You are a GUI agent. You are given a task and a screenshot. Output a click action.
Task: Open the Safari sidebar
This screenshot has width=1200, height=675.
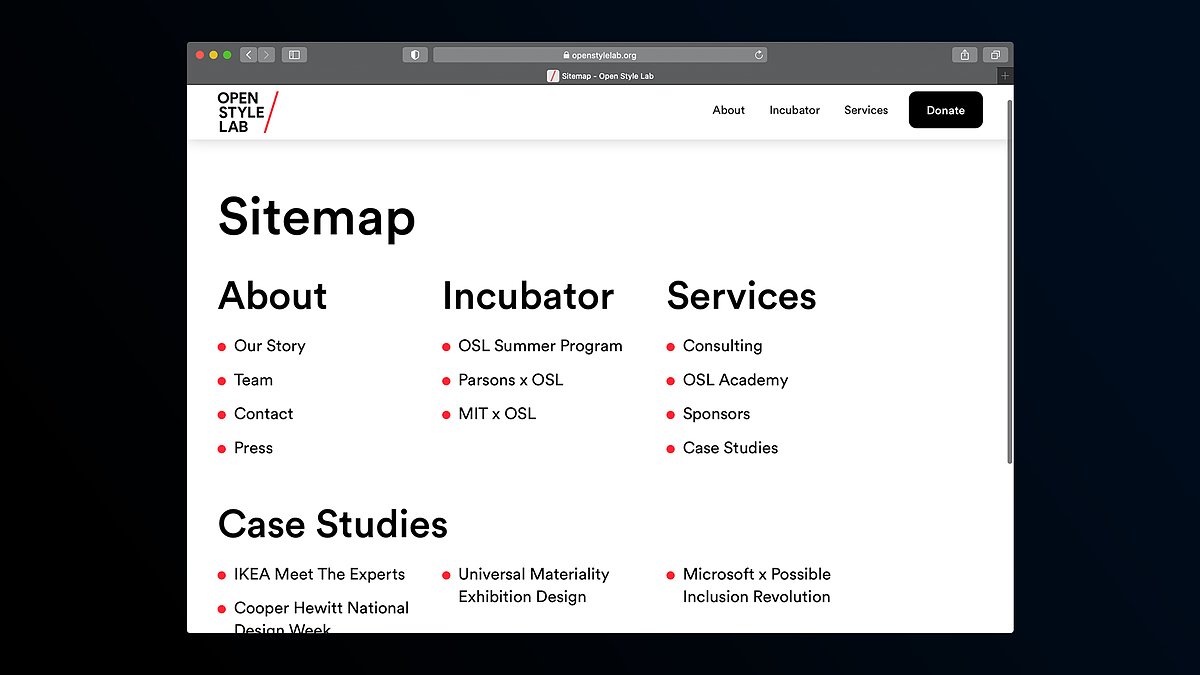pyautogui.click(x=294, y=55)
